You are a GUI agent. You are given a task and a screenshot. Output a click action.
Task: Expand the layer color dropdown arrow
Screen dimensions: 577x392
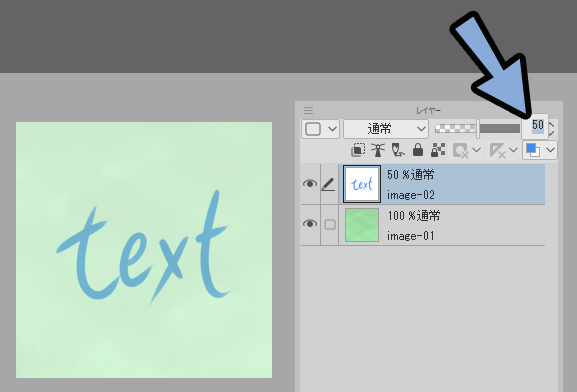[x=550, y=150]
